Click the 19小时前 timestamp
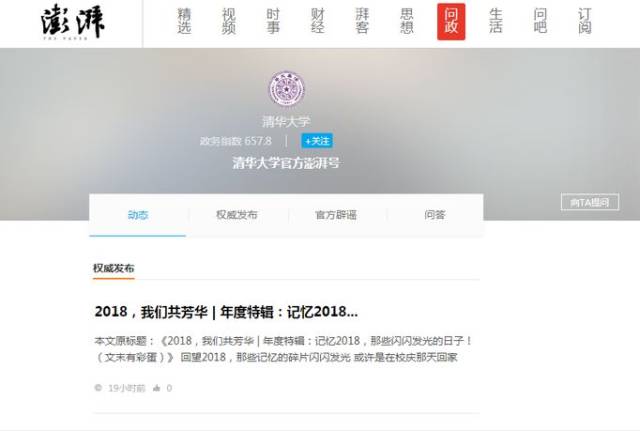Viewport: 640px width, 431px height. pyautogui.click(x=127, y=388)
